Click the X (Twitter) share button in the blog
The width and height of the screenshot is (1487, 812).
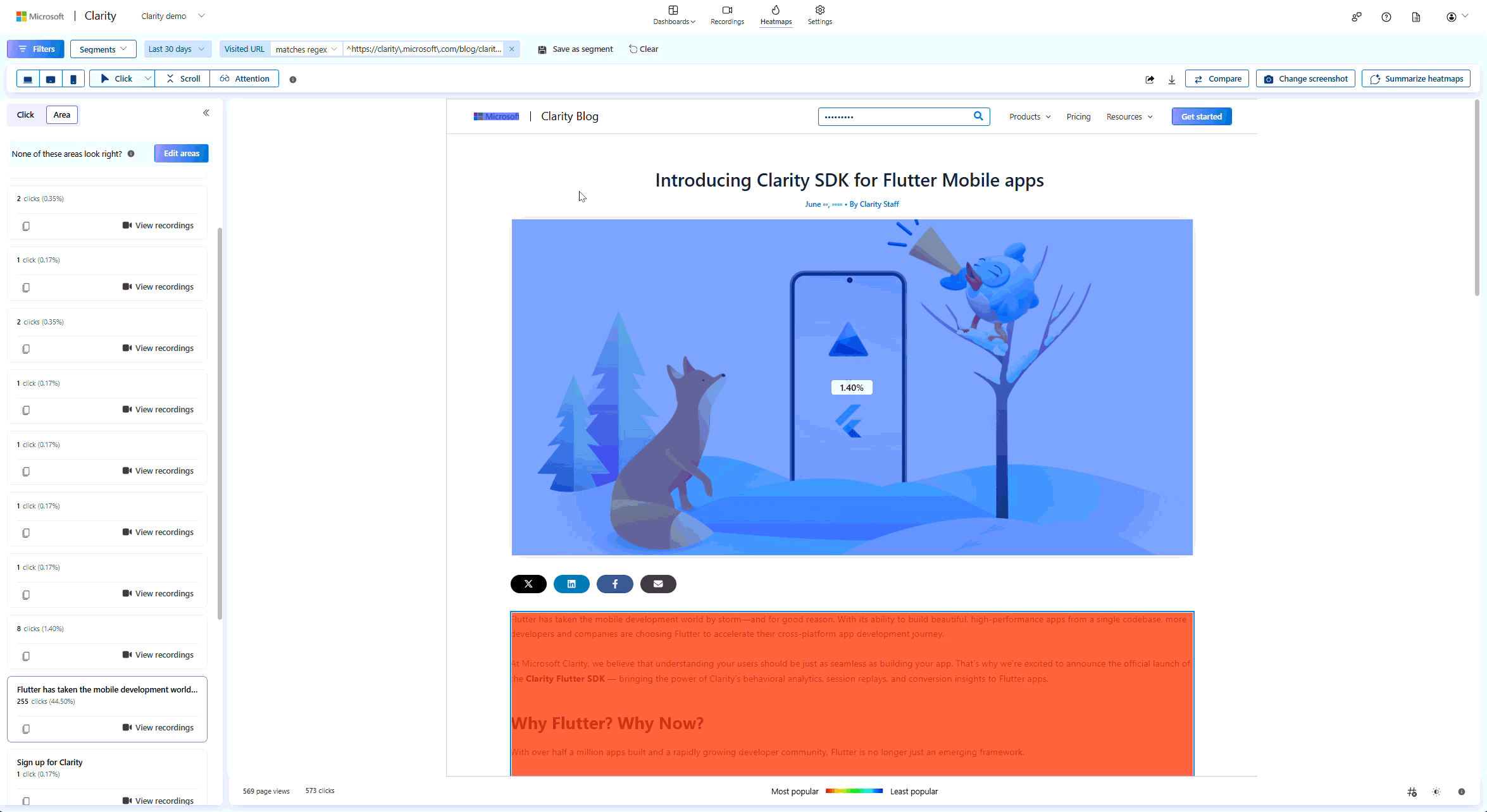click(x=528, y=584)
